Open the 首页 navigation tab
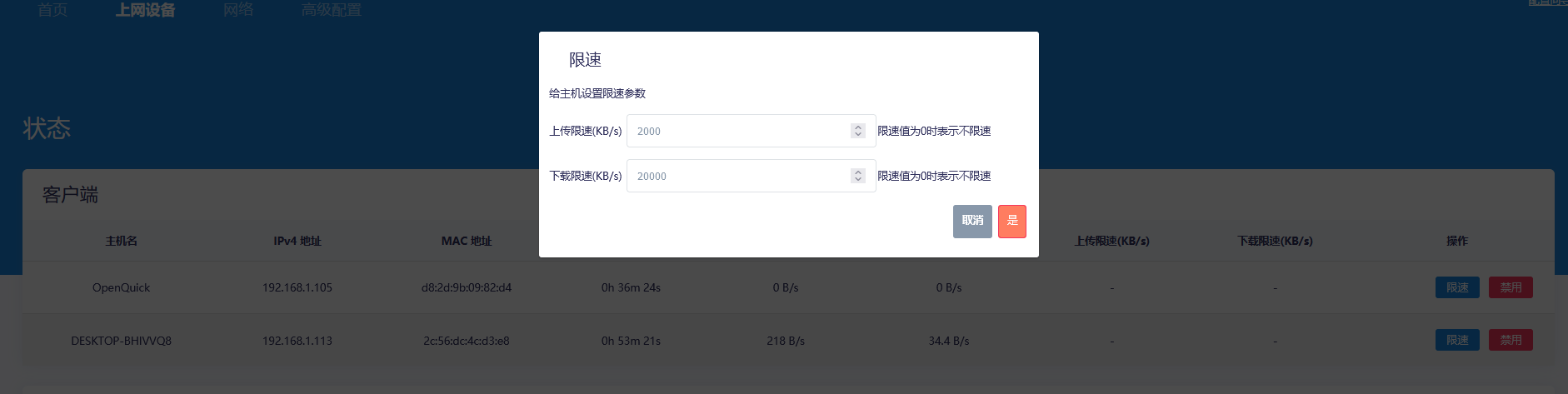 [52, 10]
